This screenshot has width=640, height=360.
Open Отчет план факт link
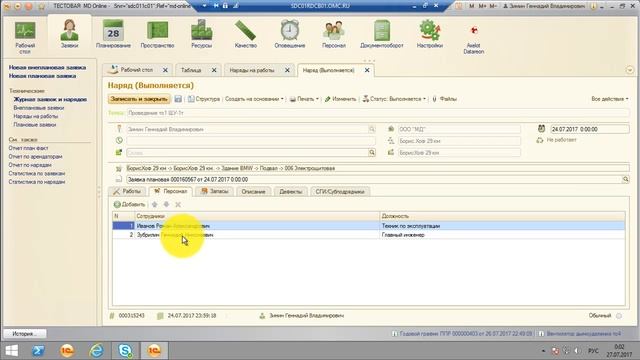click(29, 148)
